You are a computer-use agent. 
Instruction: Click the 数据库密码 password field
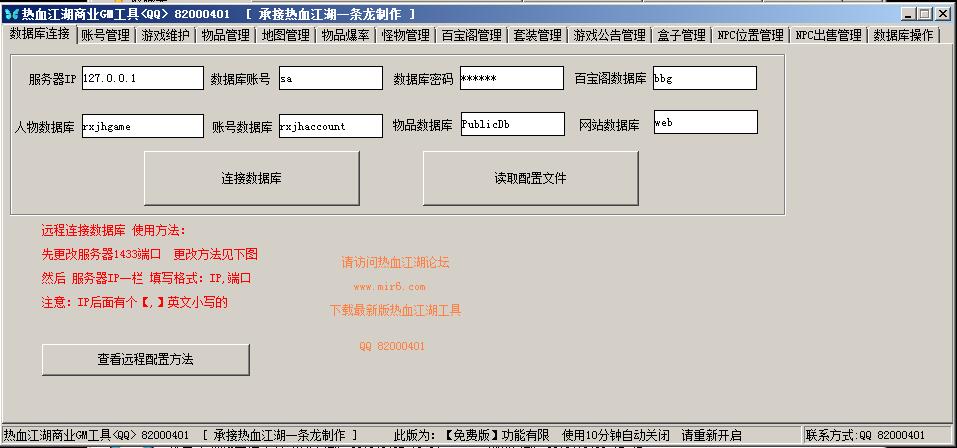click(511, 78)
